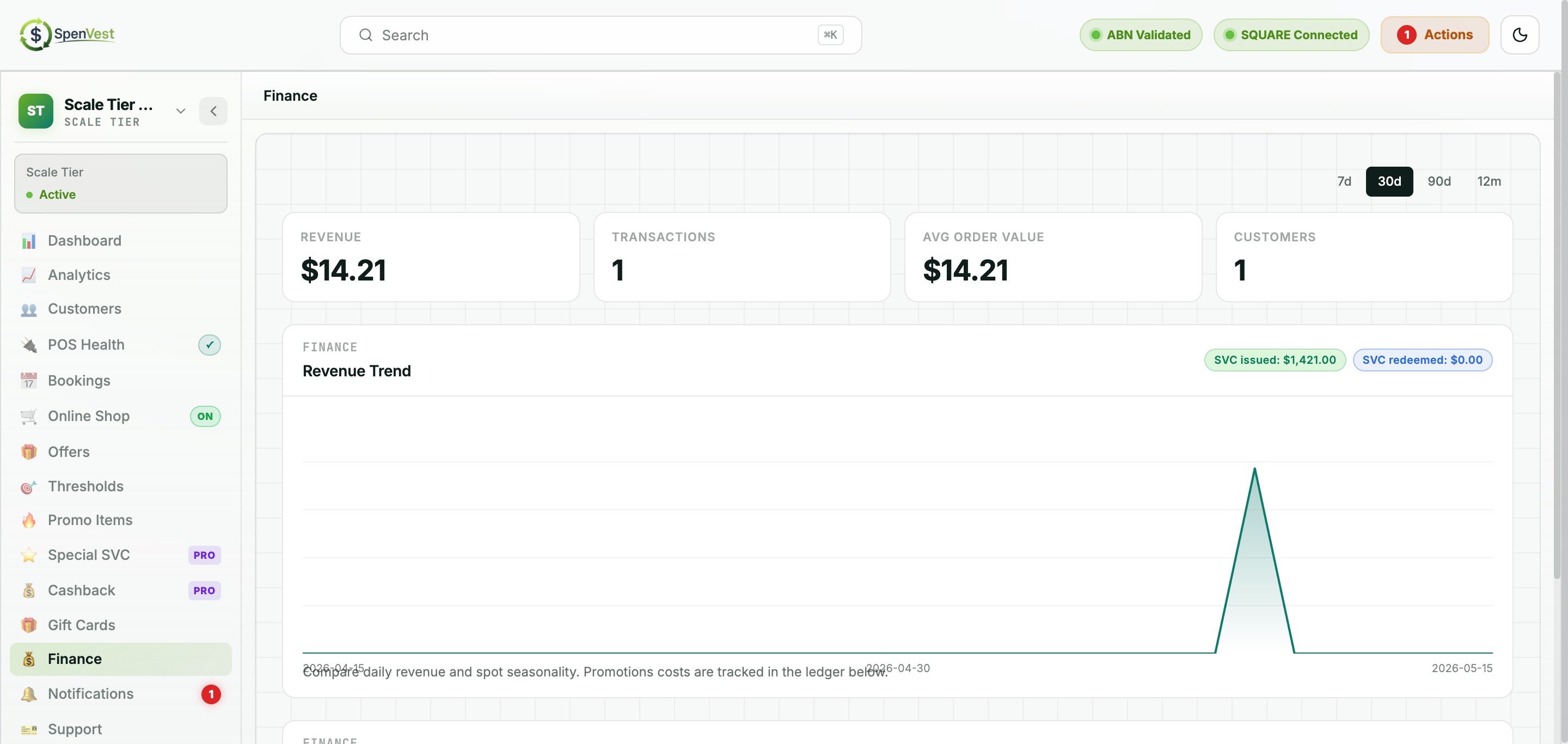Open Analytics in the sidebar
Image resolution: width=1568 pixels, height=744 pixels.
point(120,275)
